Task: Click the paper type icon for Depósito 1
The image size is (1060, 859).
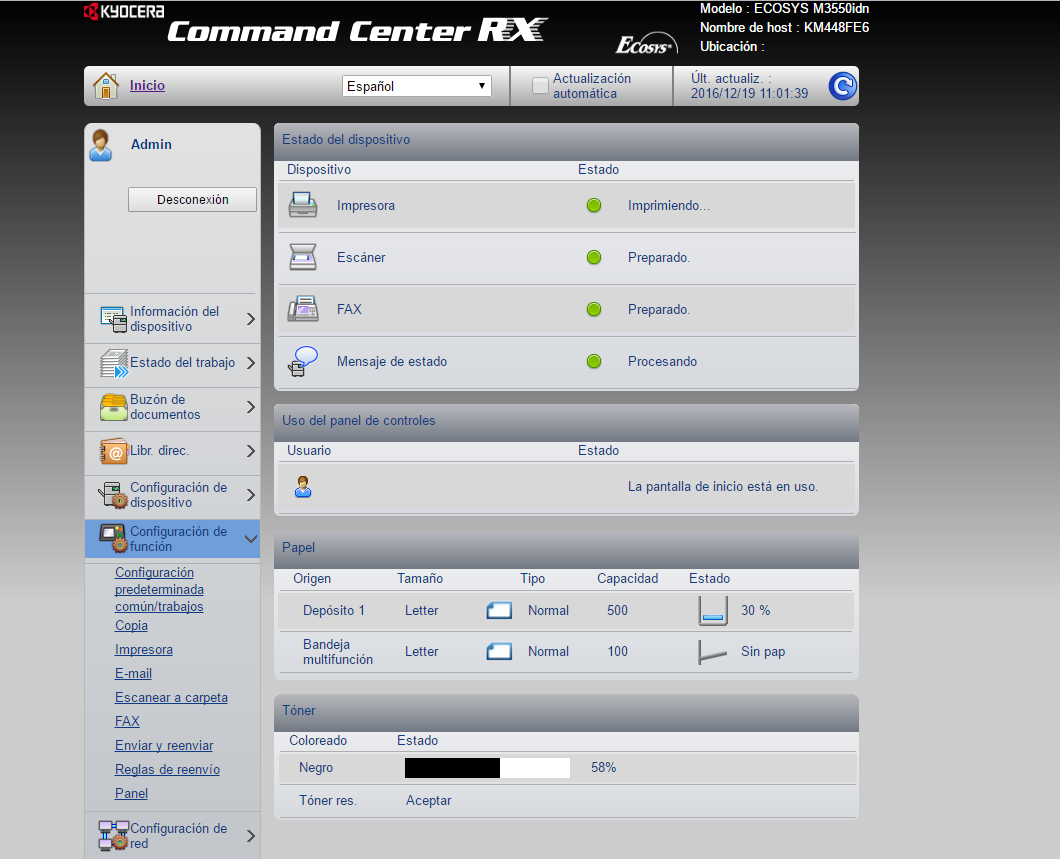Action: (x=499, y=610)
